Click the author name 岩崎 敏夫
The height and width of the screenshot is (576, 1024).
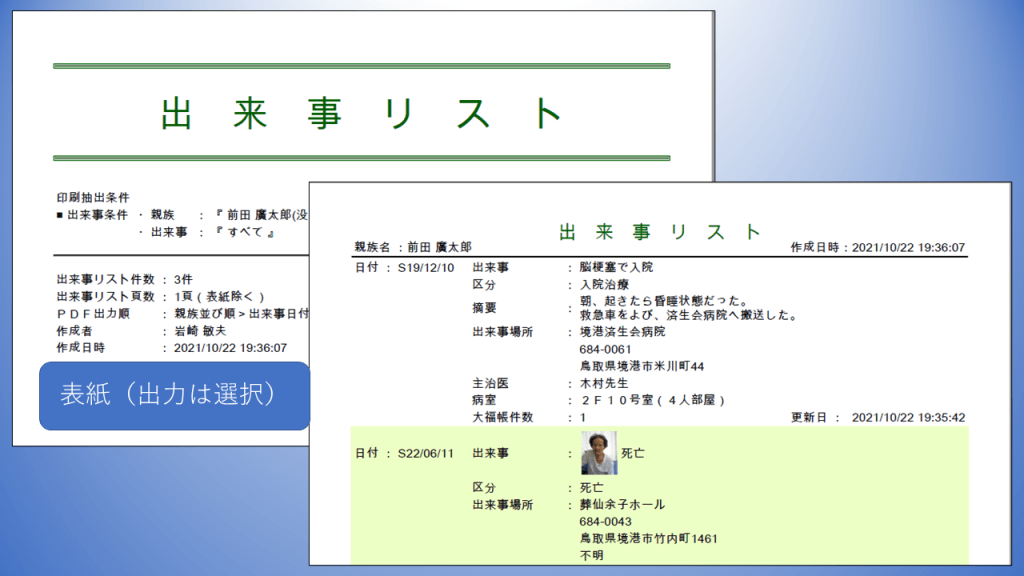click(x=195, y=330)
